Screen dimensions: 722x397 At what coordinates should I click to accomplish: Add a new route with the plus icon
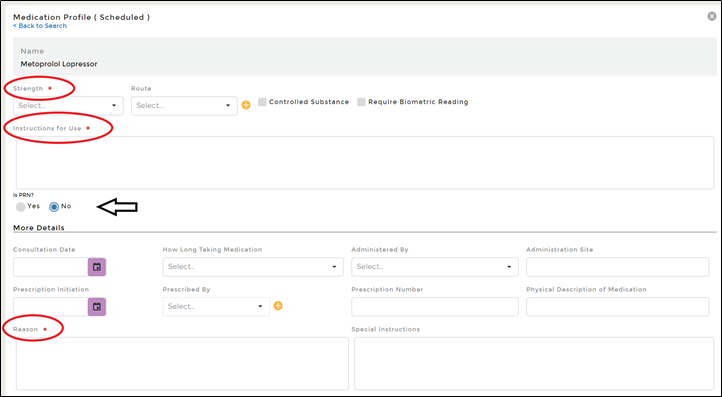coord(246,105)
